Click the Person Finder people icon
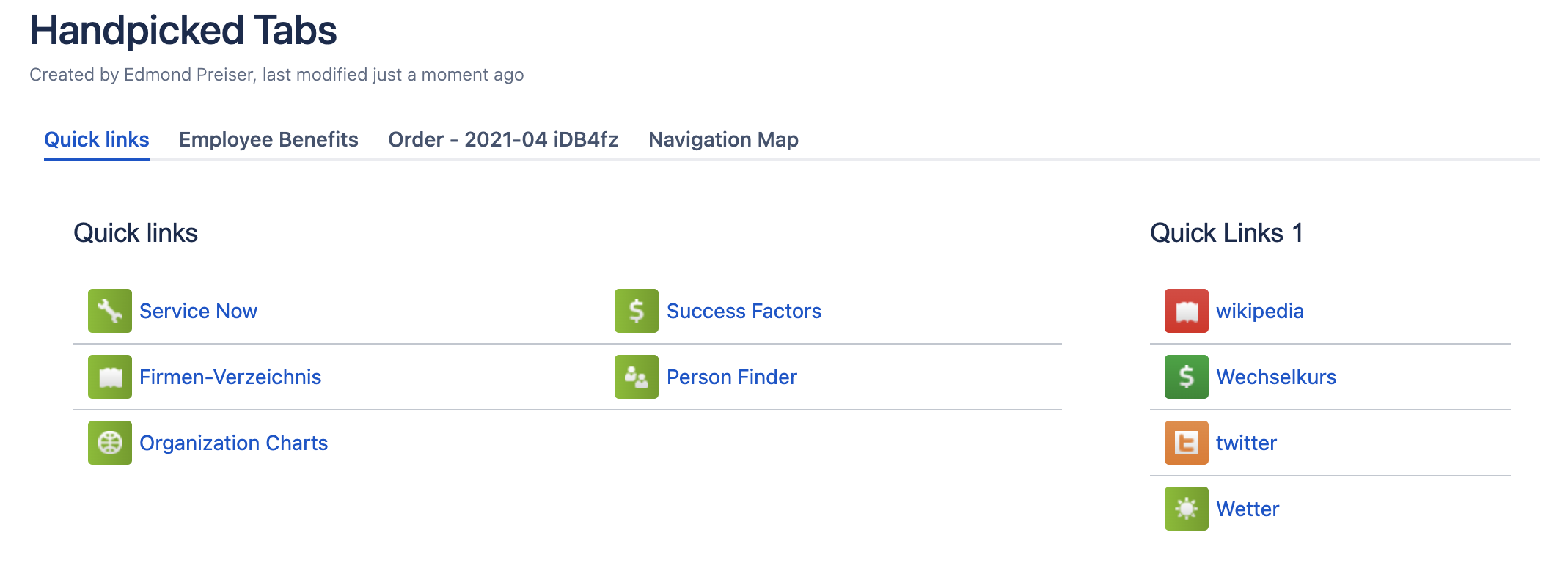 pos(637,377)
